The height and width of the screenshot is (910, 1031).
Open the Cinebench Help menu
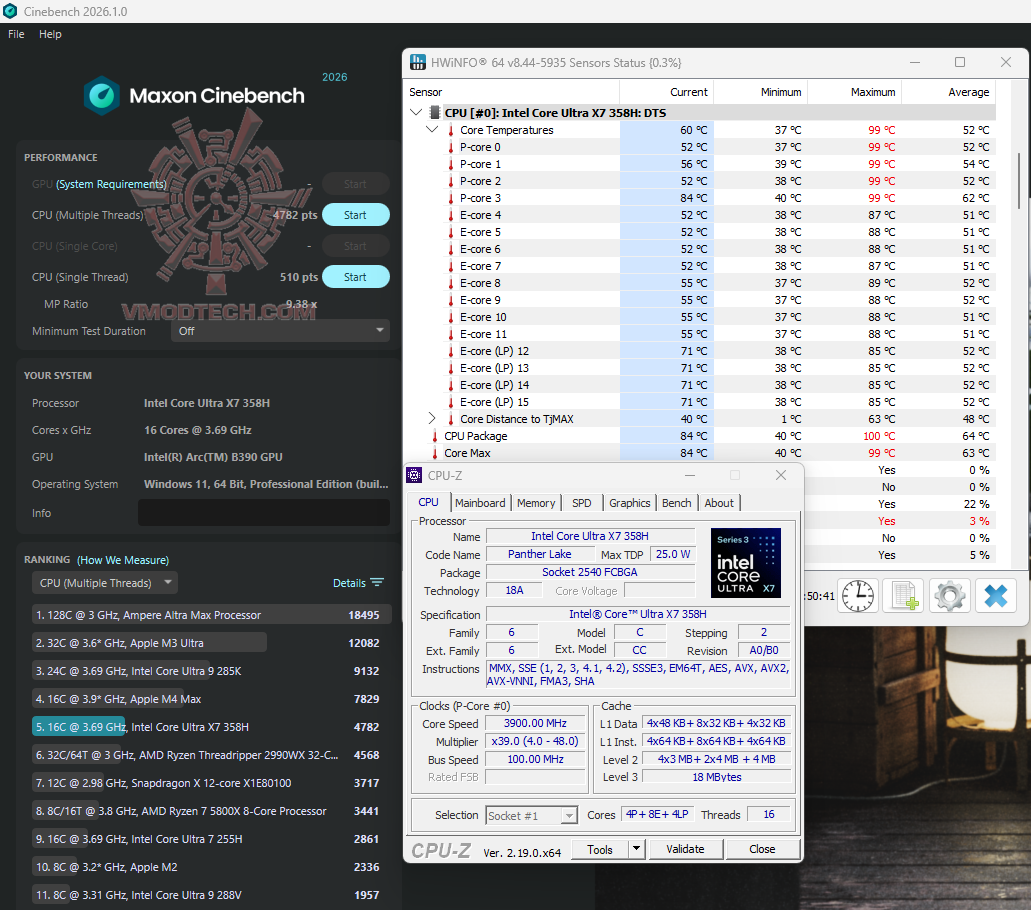coord(50,34)
